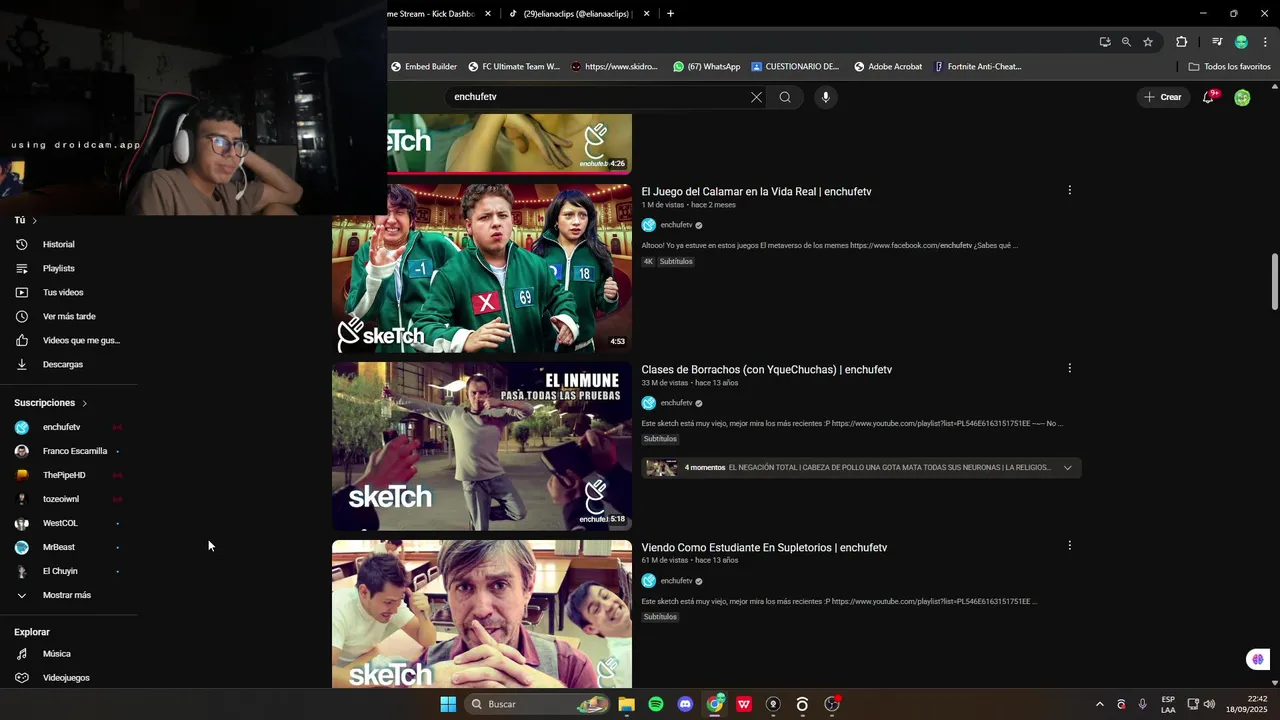Viewport: 1280px width, 720px height.
Task: Open Playlists in the sidebar
Action: click(58, 268)
